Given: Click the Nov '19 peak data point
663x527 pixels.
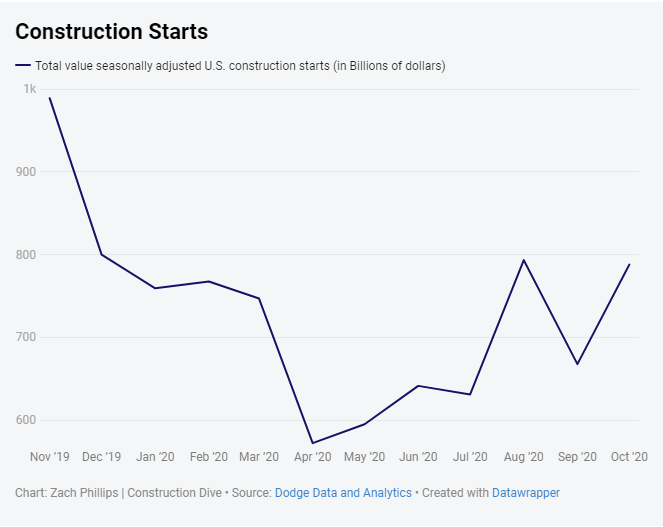Looking at the screenshot, I should (x=49, y=97).
